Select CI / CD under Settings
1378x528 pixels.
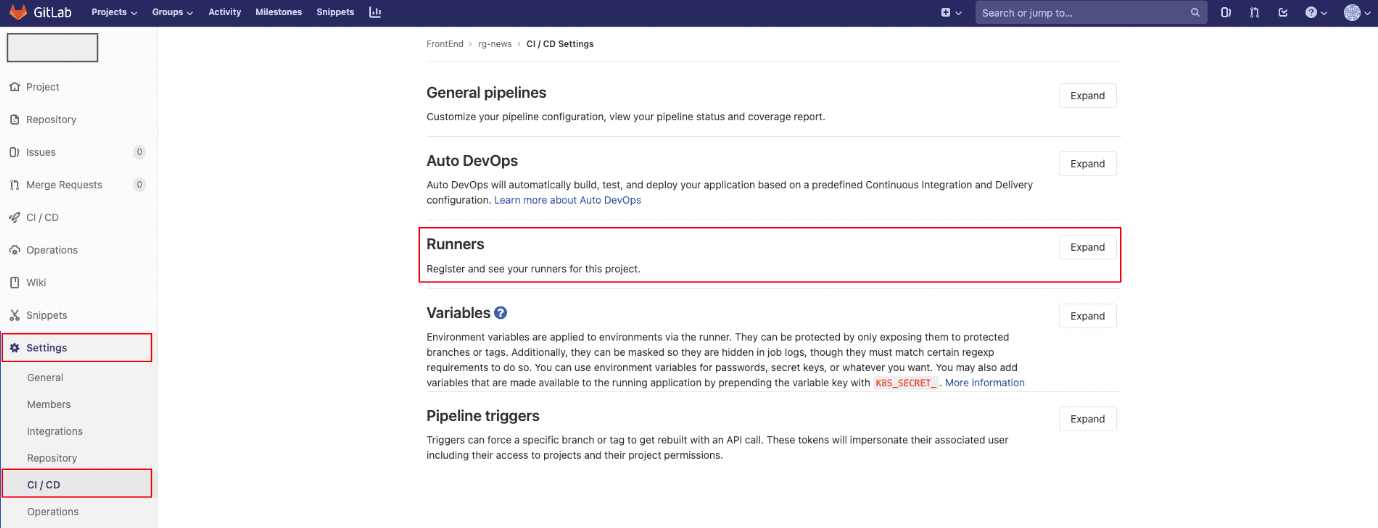[44, 485]
